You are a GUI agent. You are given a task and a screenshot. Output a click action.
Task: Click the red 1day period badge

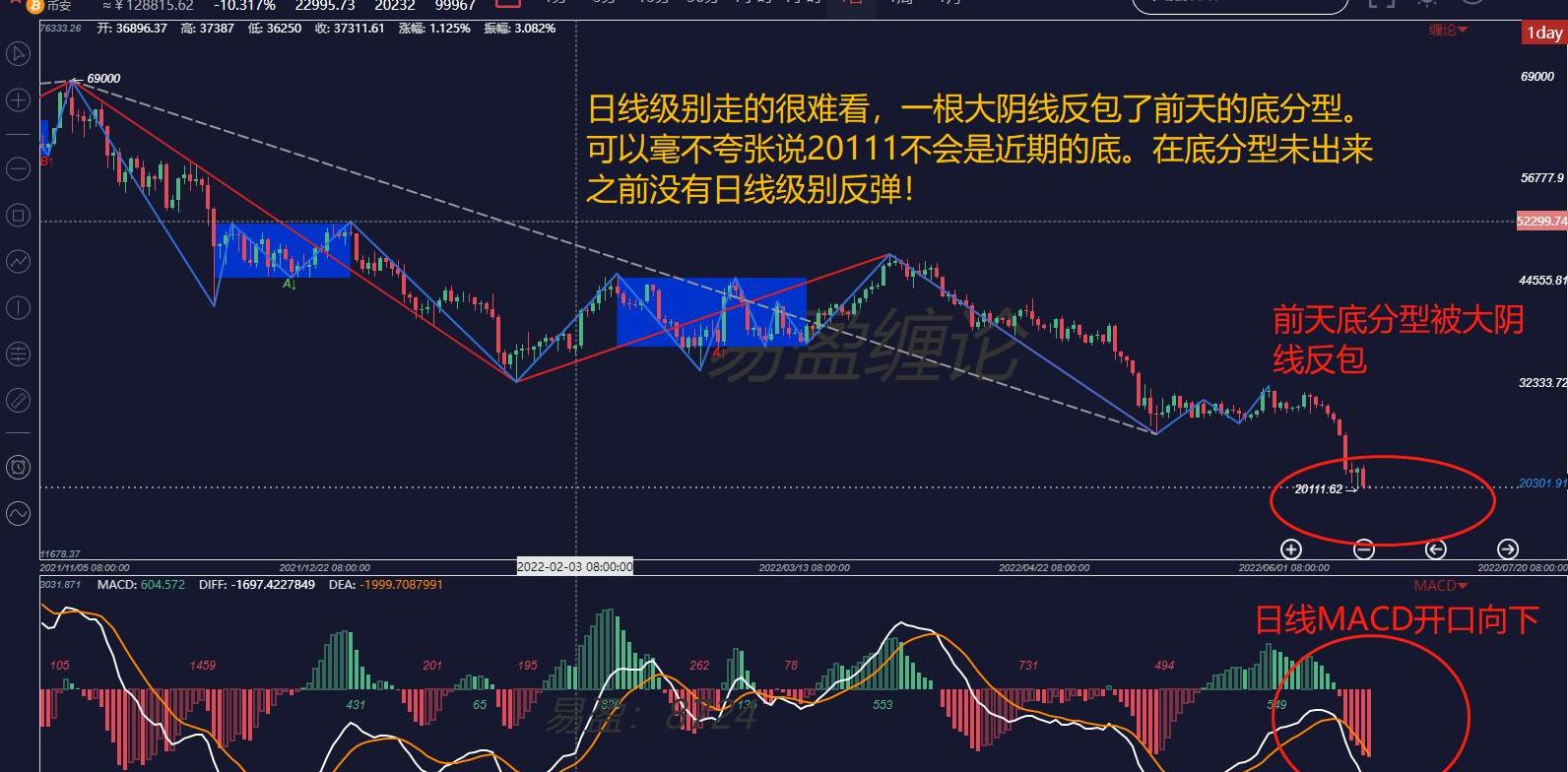(1543, 32)
